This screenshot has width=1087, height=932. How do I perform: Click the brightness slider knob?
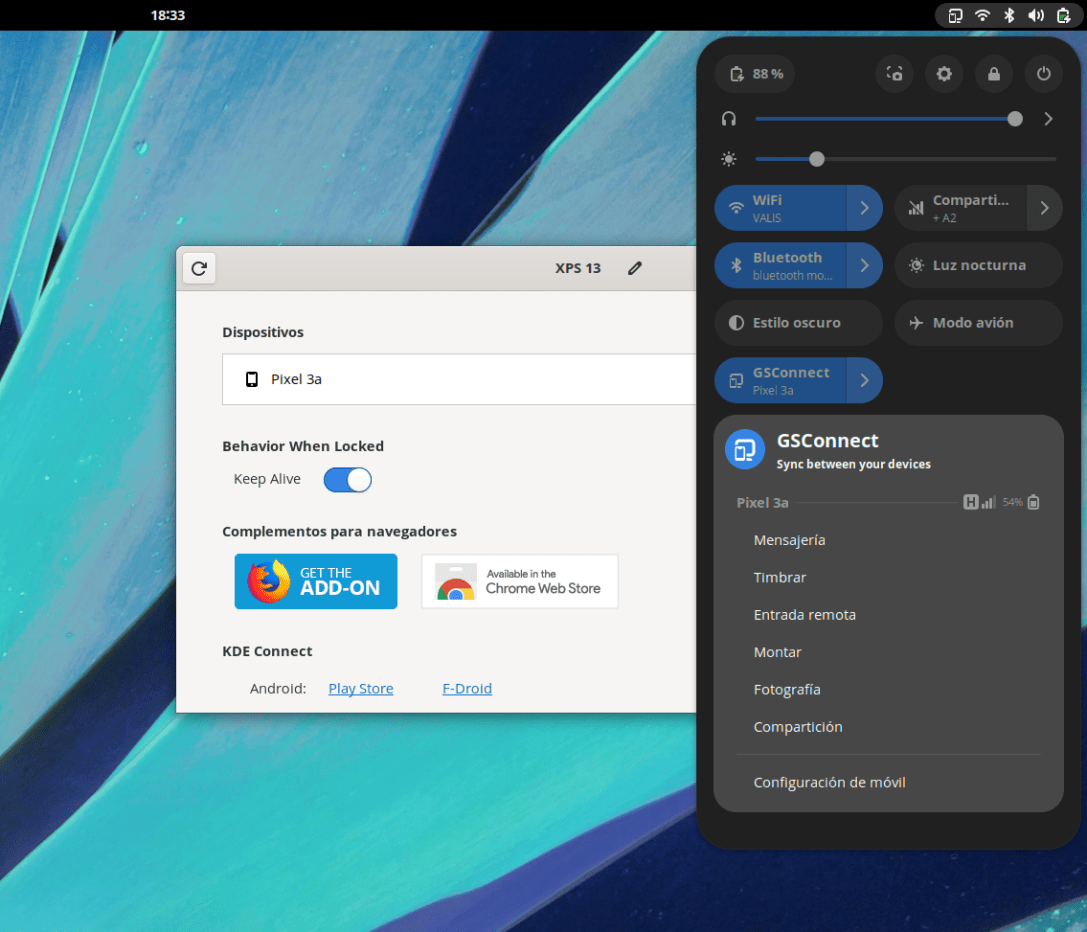(817, 159)
